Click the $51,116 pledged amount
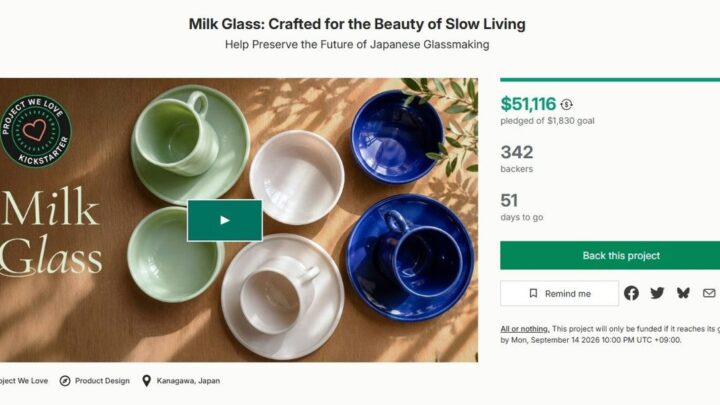The width and height of the screenshot is (720, 405). tap(528, 104)
